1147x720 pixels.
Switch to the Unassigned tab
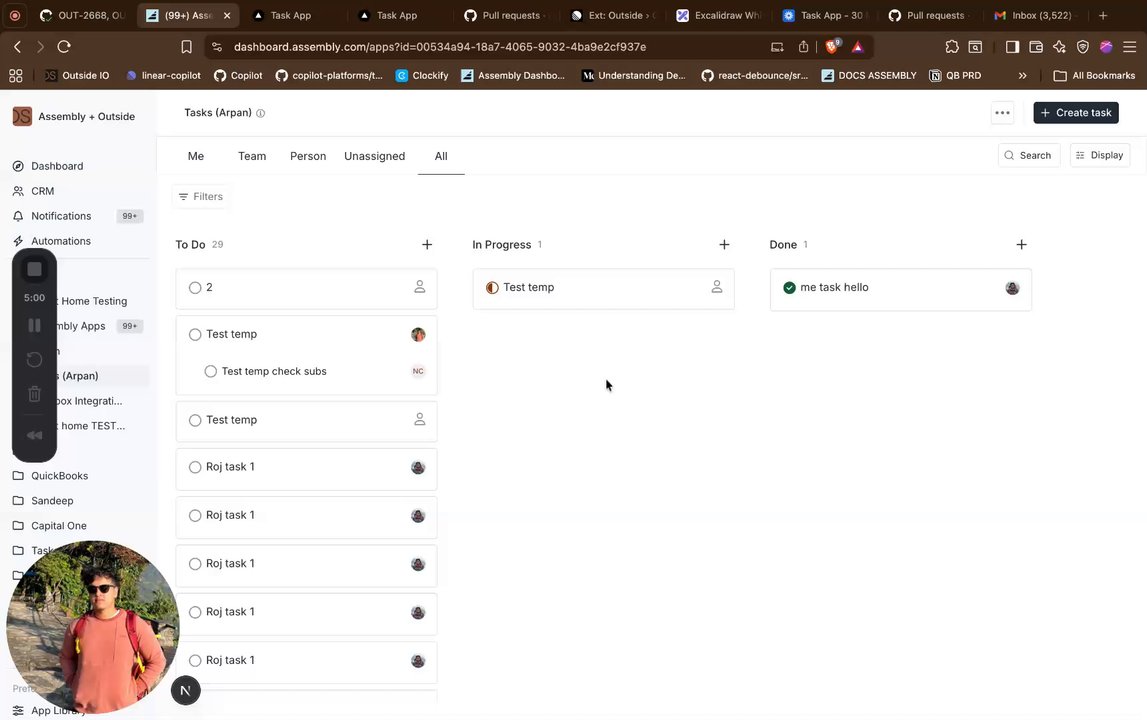[374, 156]
